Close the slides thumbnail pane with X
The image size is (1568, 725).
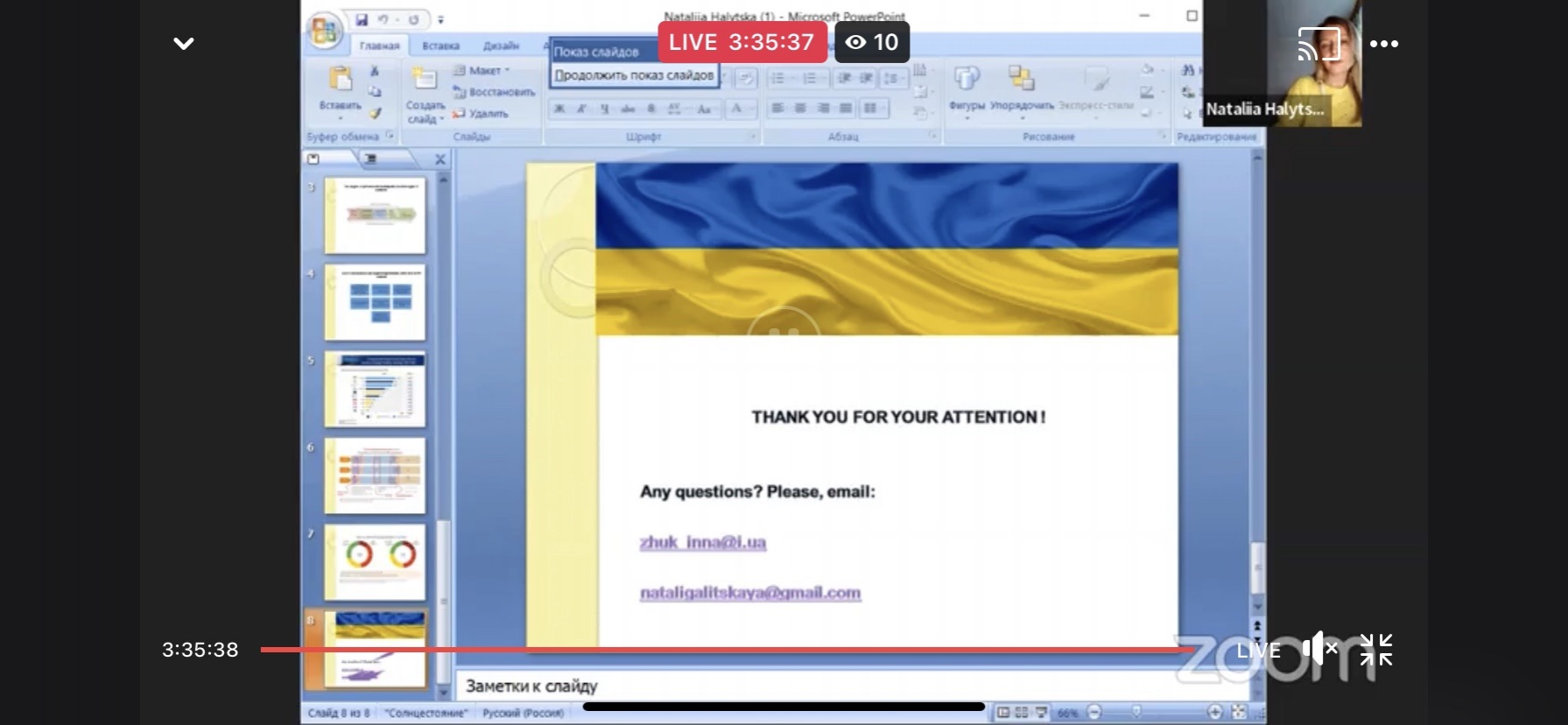pyautogui.click(x=440, y=159)
